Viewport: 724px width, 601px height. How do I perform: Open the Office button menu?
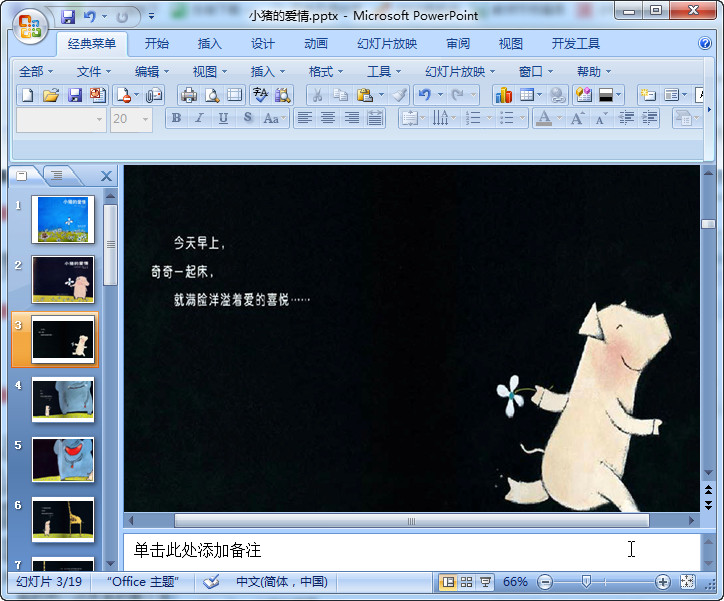coord(30,26)
